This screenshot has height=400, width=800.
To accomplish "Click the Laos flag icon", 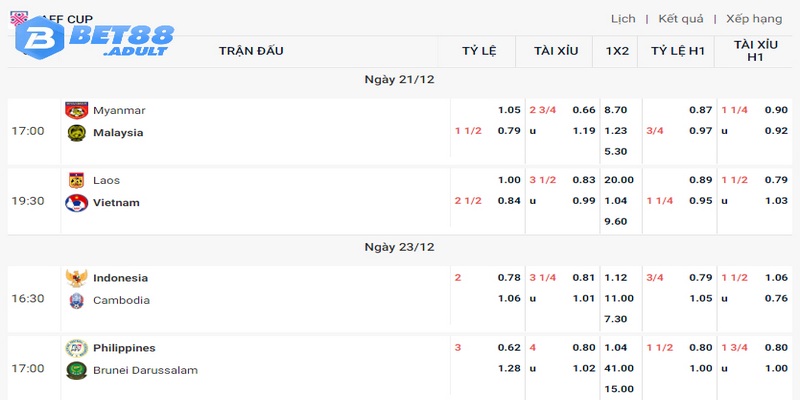I will (76, 180).
